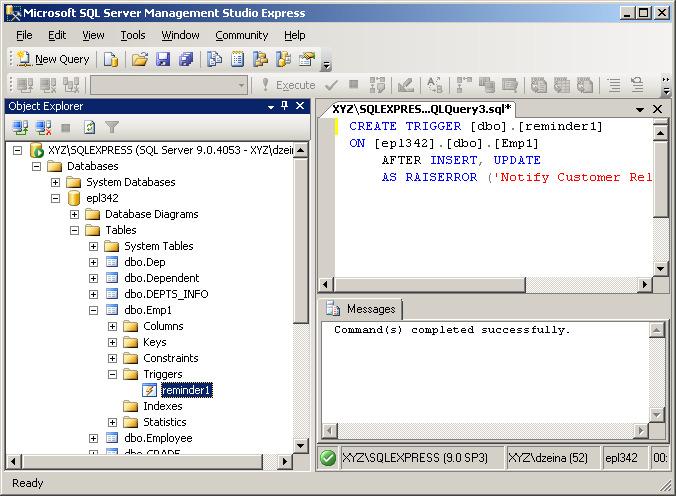Collapse the dbo.Emp1 table node
The width and height of the screenshot is (676, 496).
pos(94,310)
